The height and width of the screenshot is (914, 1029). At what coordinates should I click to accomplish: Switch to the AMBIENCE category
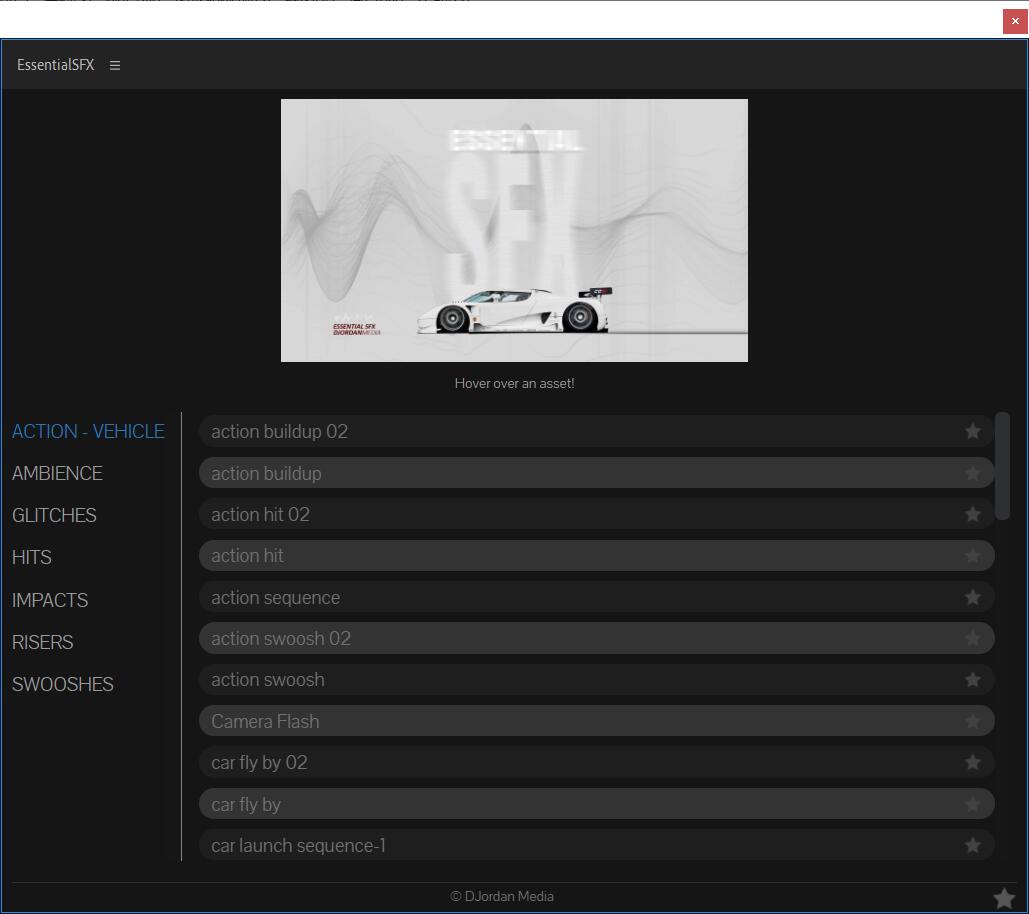57,473
